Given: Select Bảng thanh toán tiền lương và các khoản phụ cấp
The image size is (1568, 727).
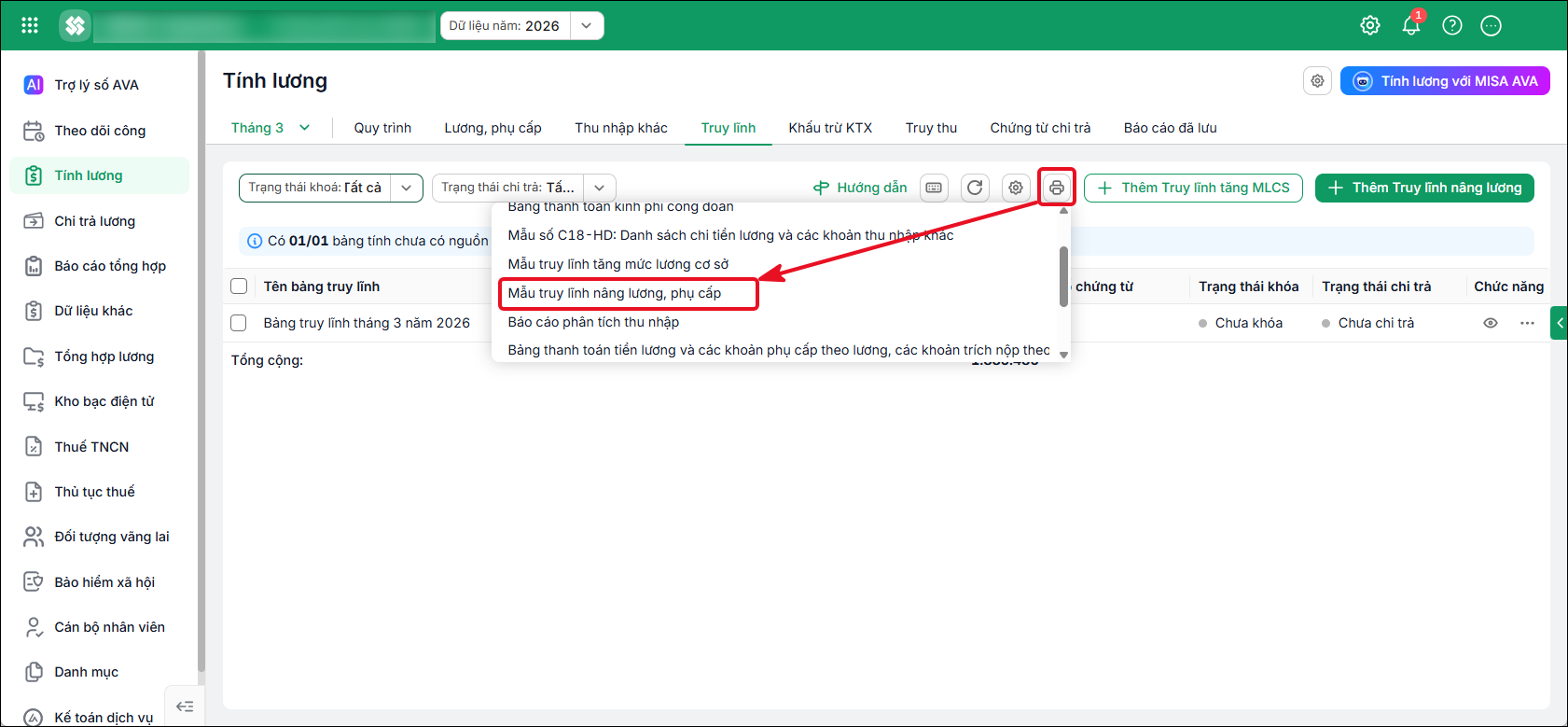Looking at the screenshot, I should click(779, 350).
